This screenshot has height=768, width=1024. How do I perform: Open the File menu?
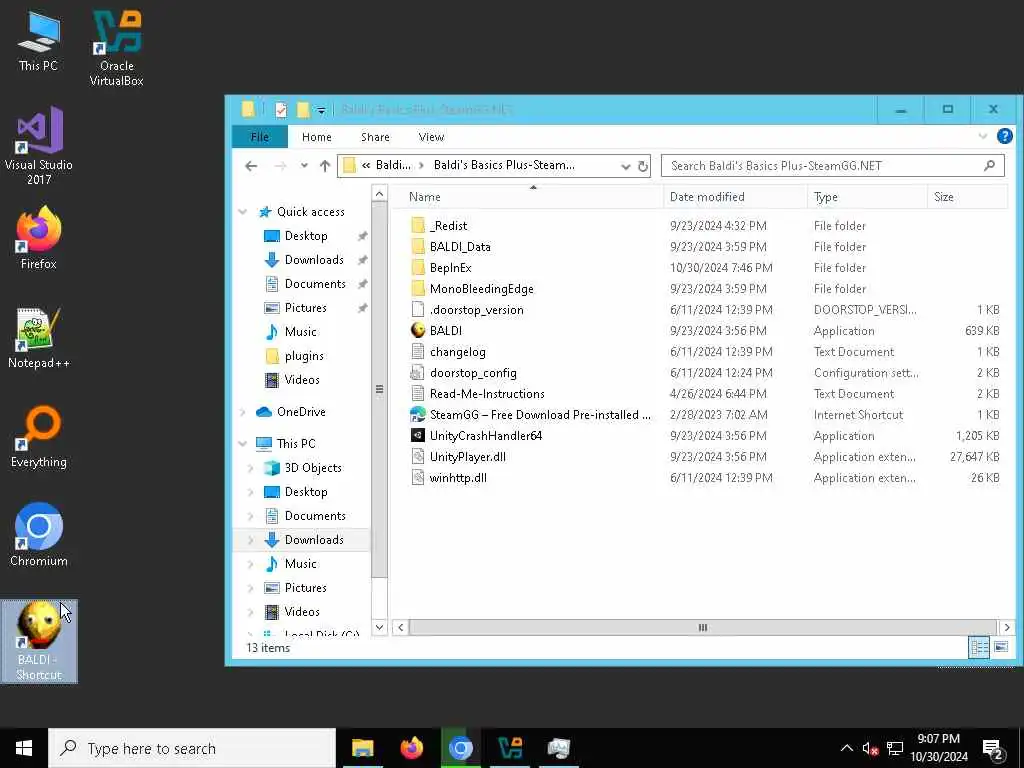259,137
